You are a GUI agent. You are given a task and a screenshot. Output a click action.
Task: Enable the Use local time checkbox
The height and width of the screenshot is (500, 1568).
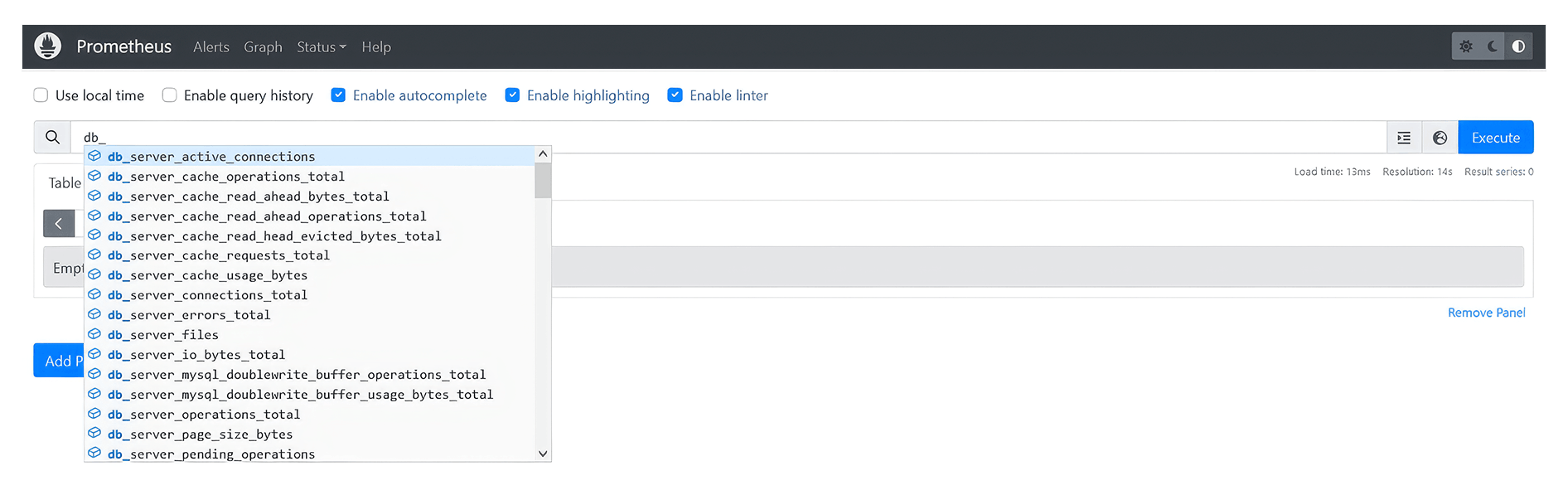pos(41,95)
